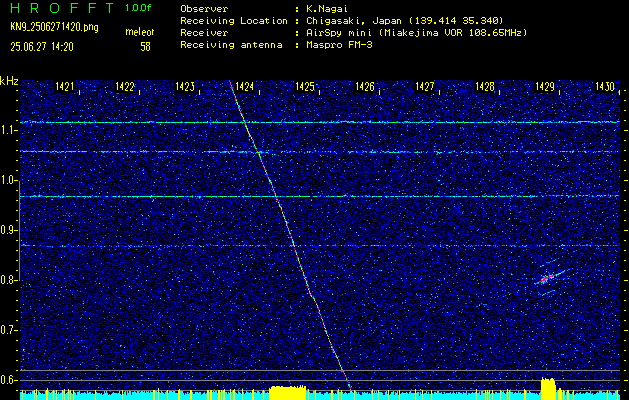The width and height of the screenshot is (629, 400).
Task: Click the 1428 time axis marker
Action: click(x=485, y=86)
